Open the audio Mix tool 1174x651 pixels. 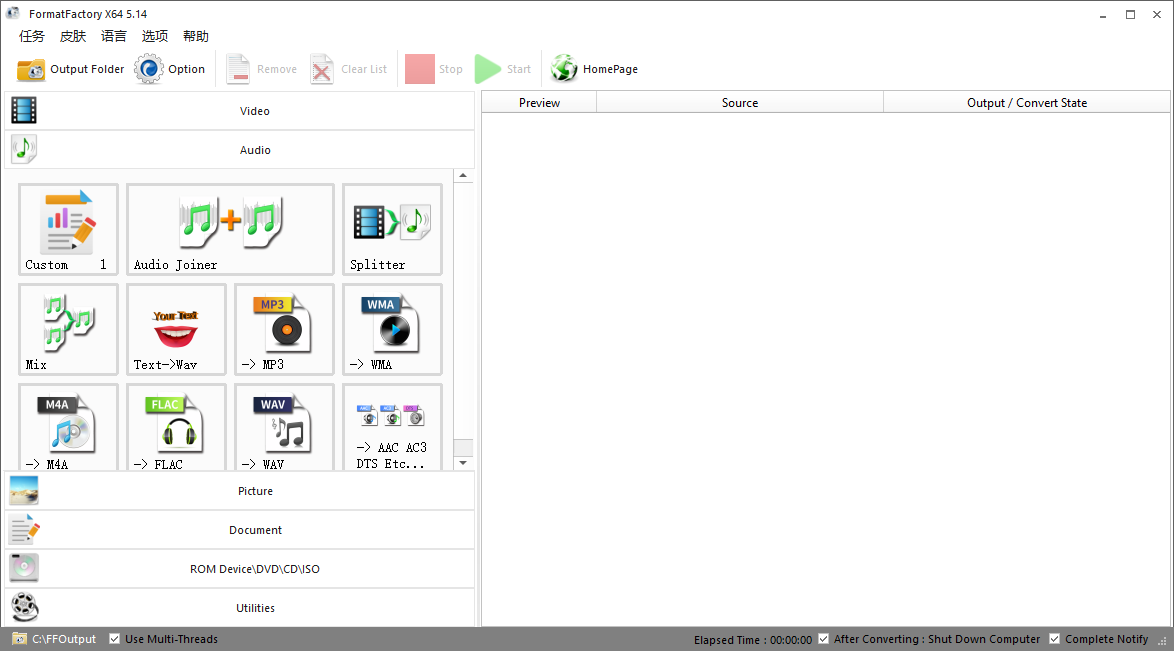[x=68, y=329]
